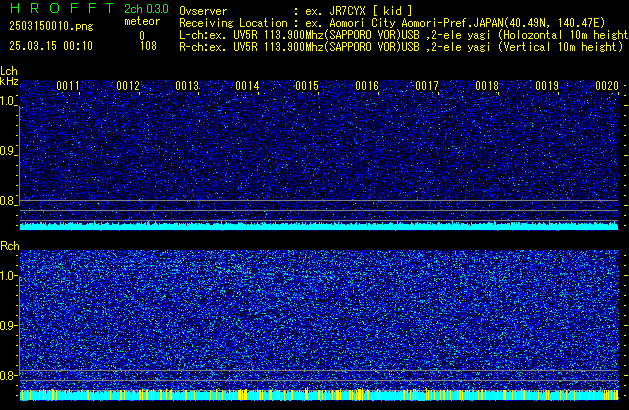Click the meteor count label
The height and width of the screenshot is (410, 629).
click(142, 21)
